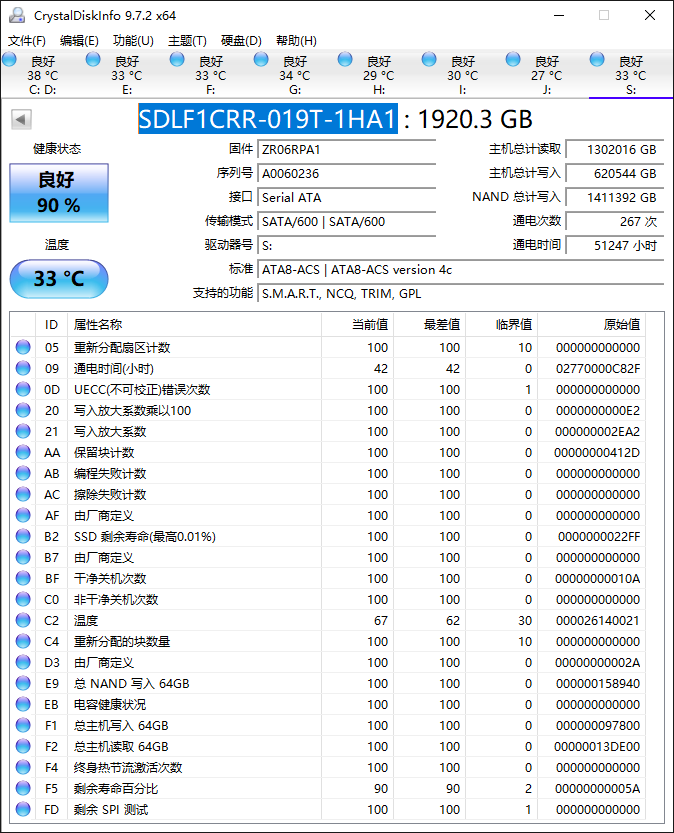
Task: Click the NAND total writes value 1411392 GB
Action: (615, 198)
